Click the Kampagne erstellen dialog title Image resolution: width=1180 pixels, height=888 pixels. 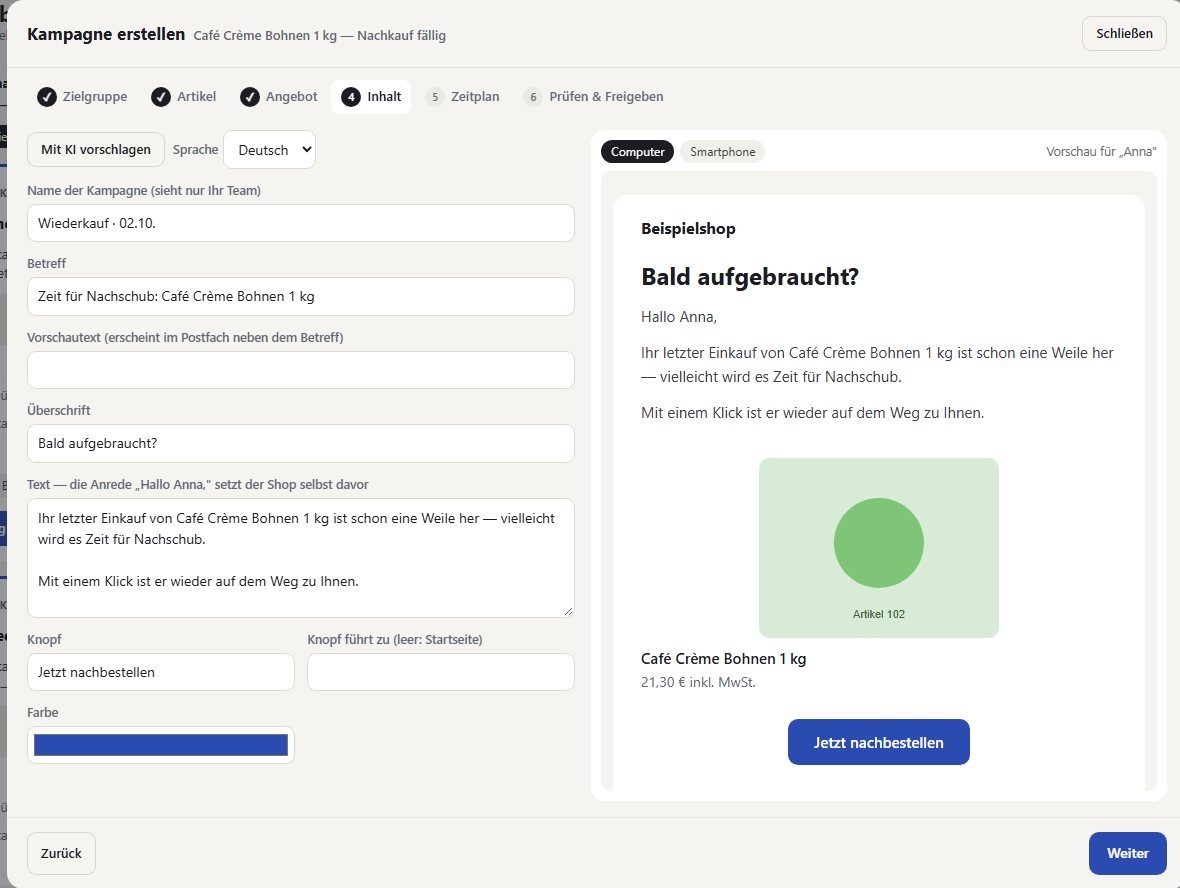[x=106, y=35]
